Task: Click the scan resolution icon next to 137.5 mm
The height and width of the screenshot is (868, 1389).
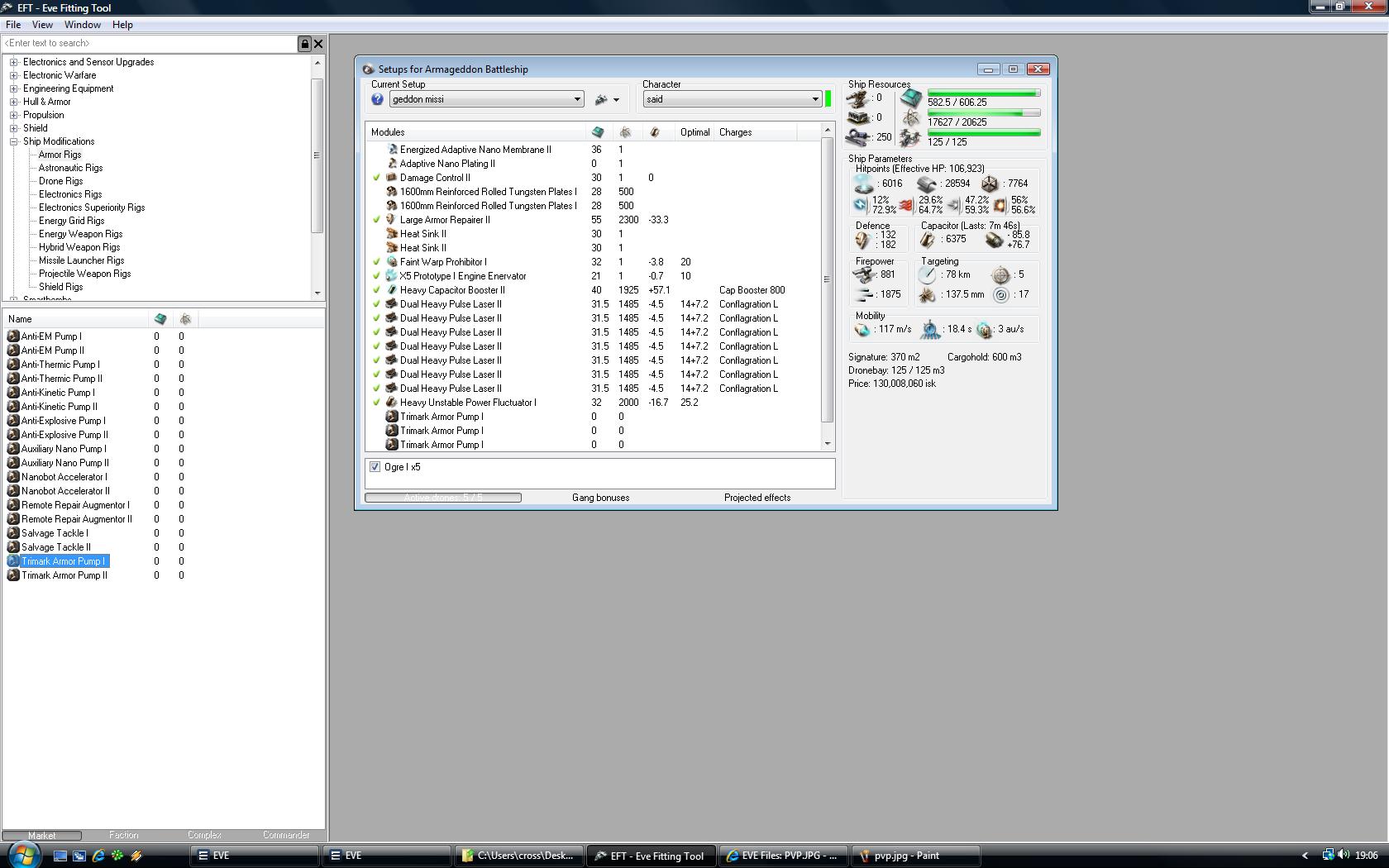Action: click(928, 294)
